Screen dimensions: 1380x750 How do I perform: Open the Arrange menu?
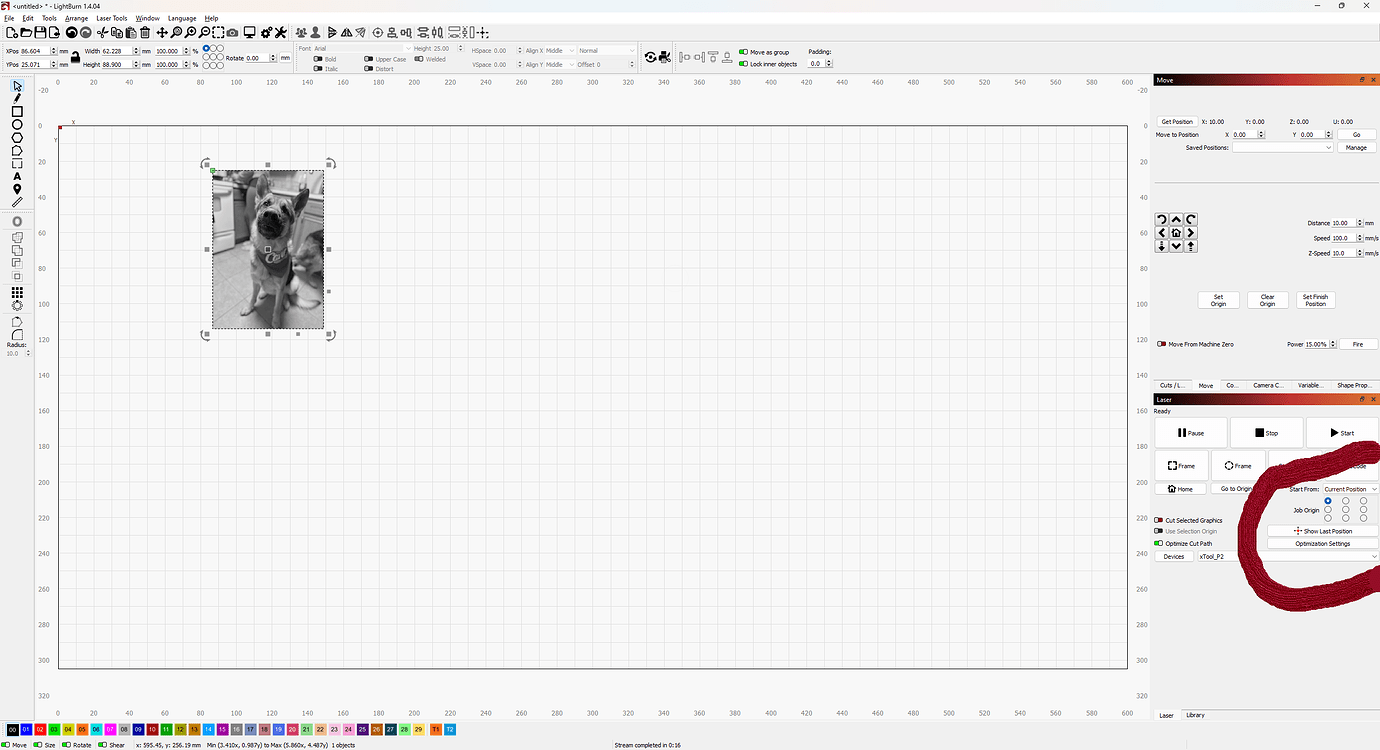point(76,18)
